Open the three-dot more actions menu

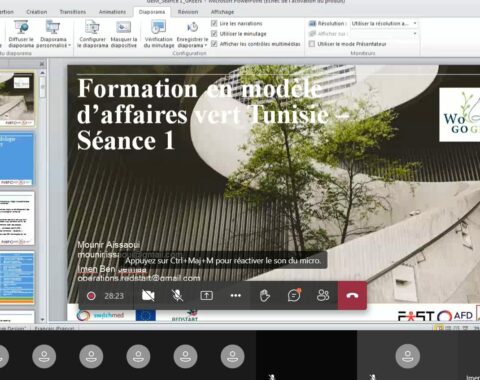236,295
